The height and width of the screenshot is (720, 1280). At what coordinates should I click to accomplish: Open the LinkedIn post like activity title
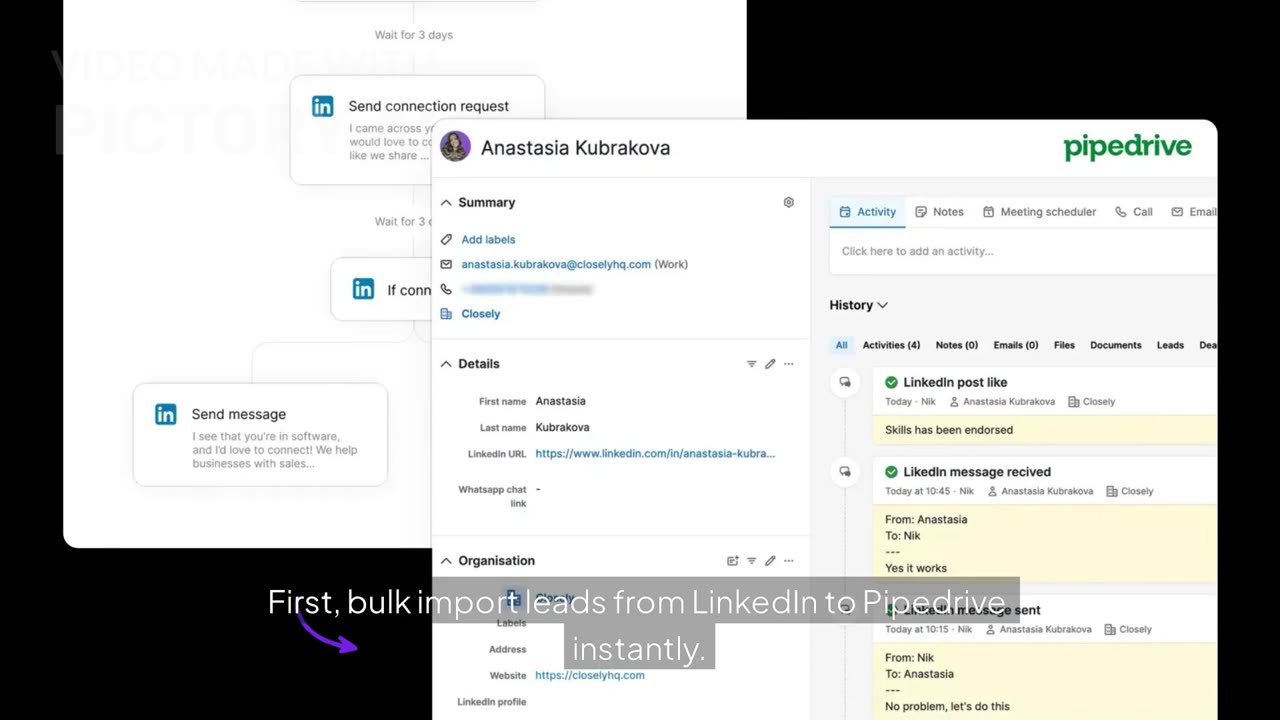point(955,382)
